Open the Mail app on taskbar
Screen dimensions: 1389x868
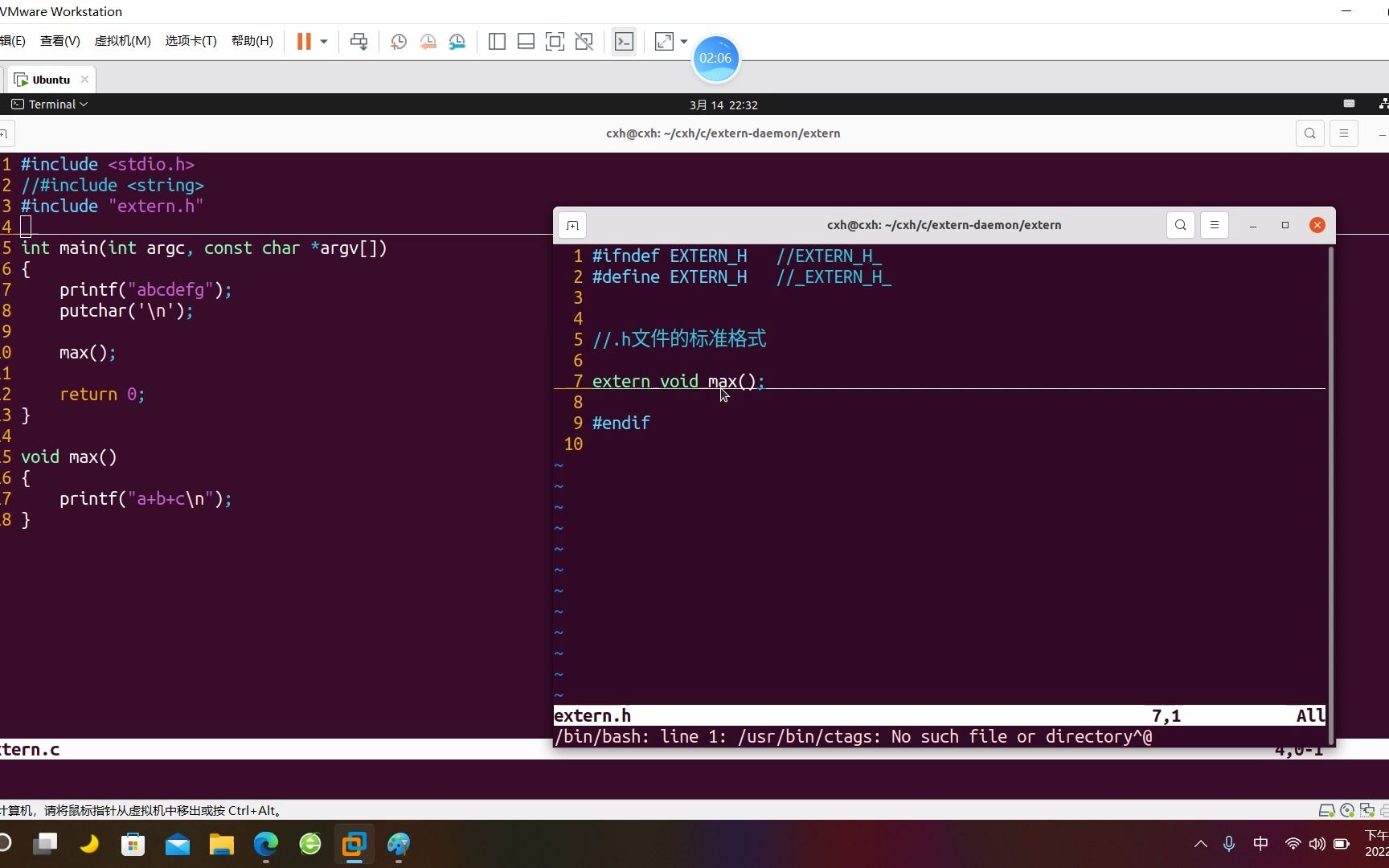point(178,844)
